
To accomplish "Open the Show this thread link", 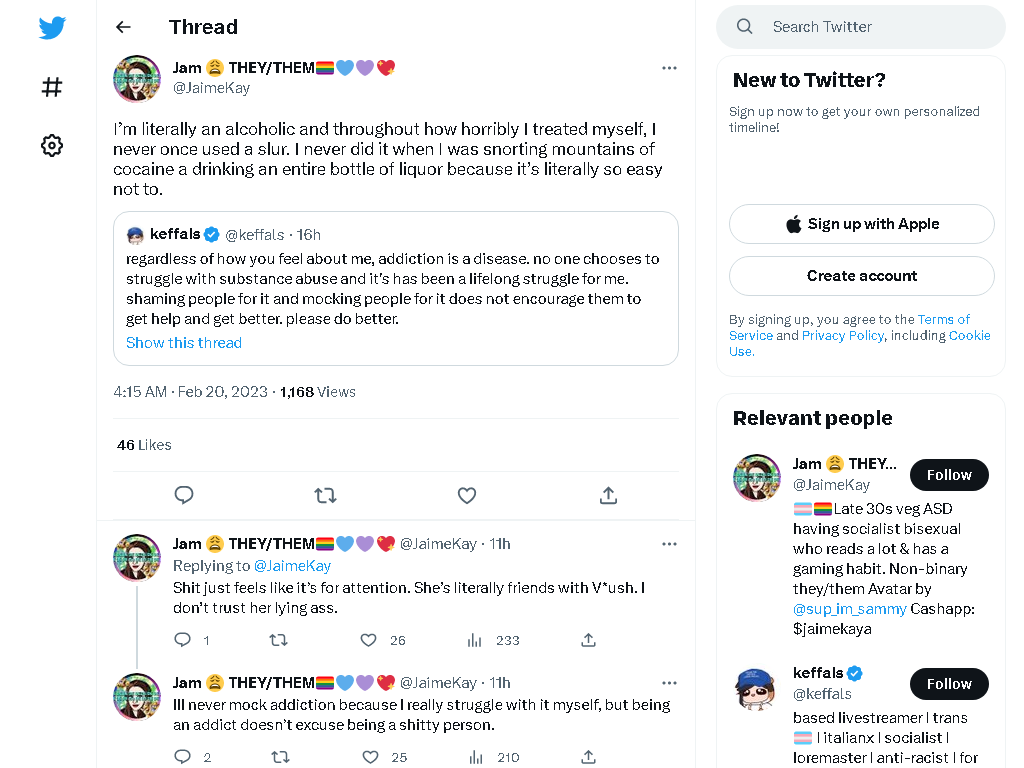I will pyautogui.click(x=184, y=343).
